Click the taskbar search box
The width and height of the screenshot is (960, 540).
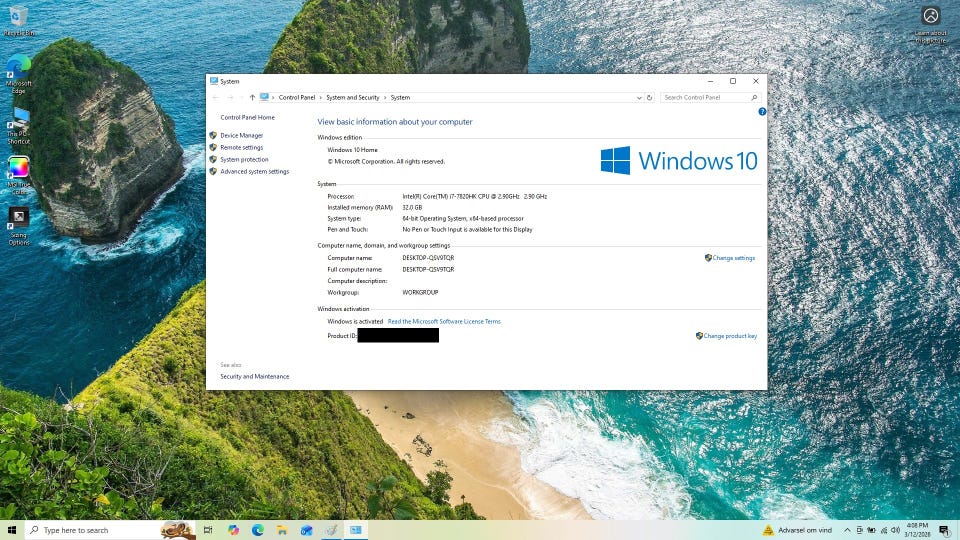click(110, 530)
